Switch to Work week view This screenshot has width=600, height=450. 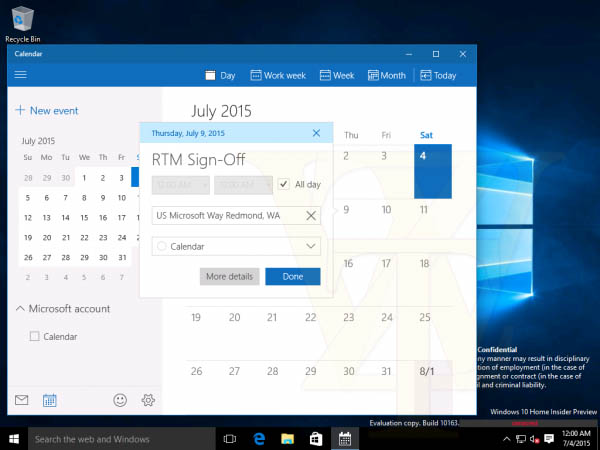coord(278,75)
